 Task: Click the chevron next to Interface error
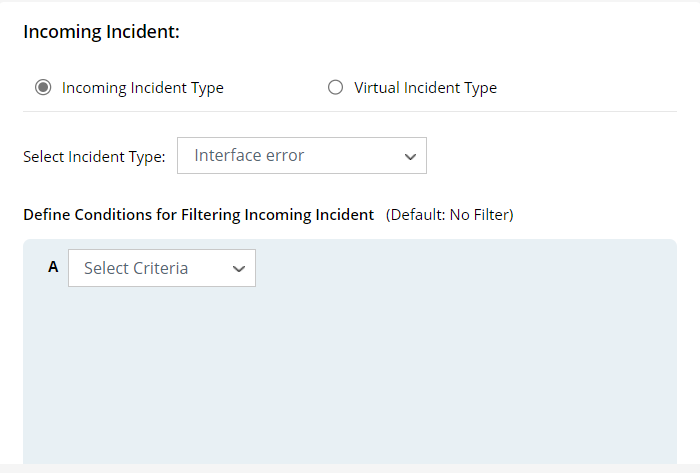pyautogui.click(x=409, y=157)
